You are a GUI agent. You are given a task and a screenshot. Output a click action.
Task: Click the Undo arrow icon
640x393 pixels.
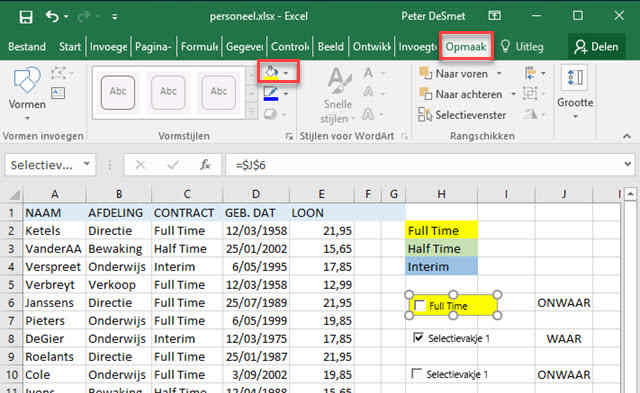click(52, 16)
